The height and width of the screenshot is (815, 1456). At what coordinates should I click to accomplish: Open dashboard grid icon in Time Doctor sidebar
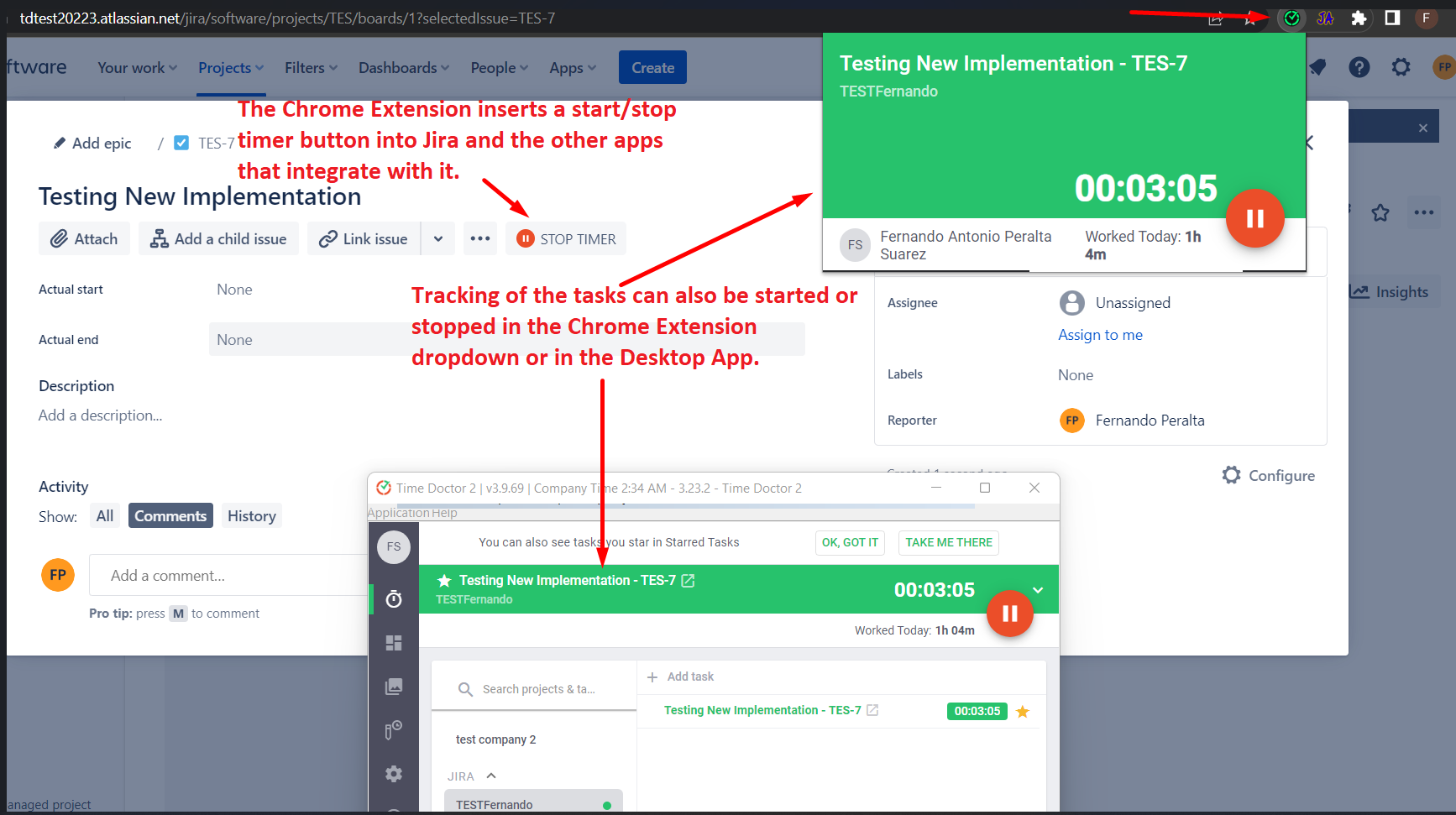pyautogui.click(x=394, y=643)
